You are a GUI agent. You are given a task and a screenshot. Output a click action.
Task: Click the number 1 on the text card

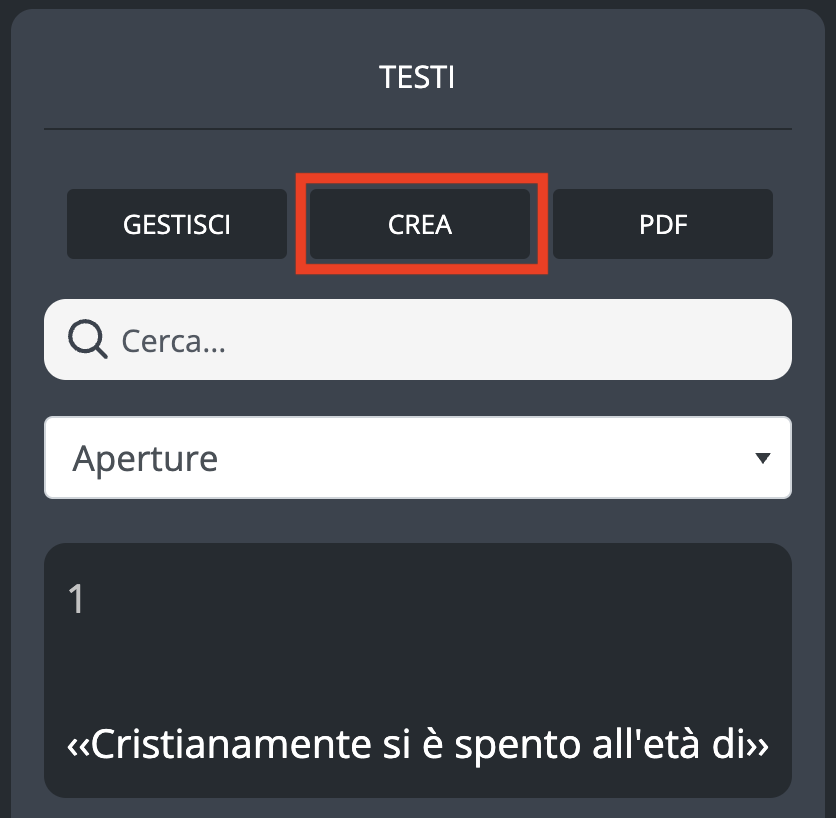(77, 600)
